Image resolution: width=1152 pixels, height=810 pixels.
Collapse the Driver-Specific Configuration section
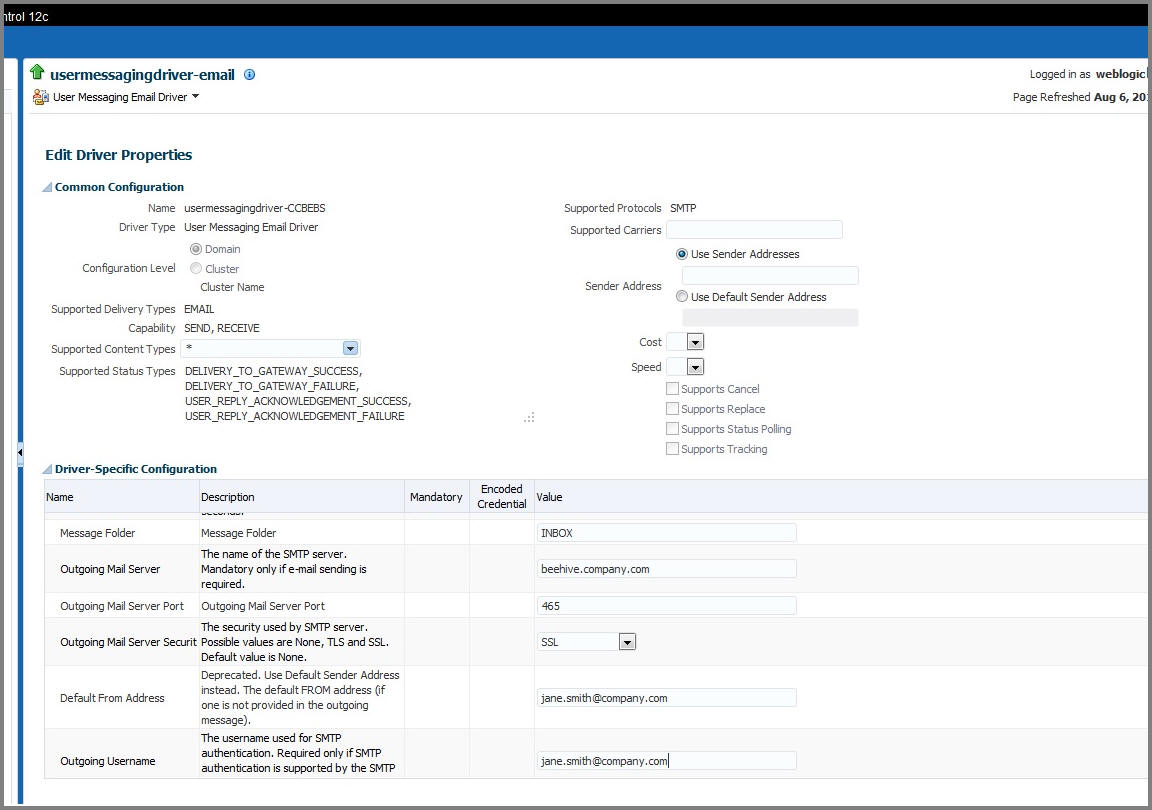(47, 469)
